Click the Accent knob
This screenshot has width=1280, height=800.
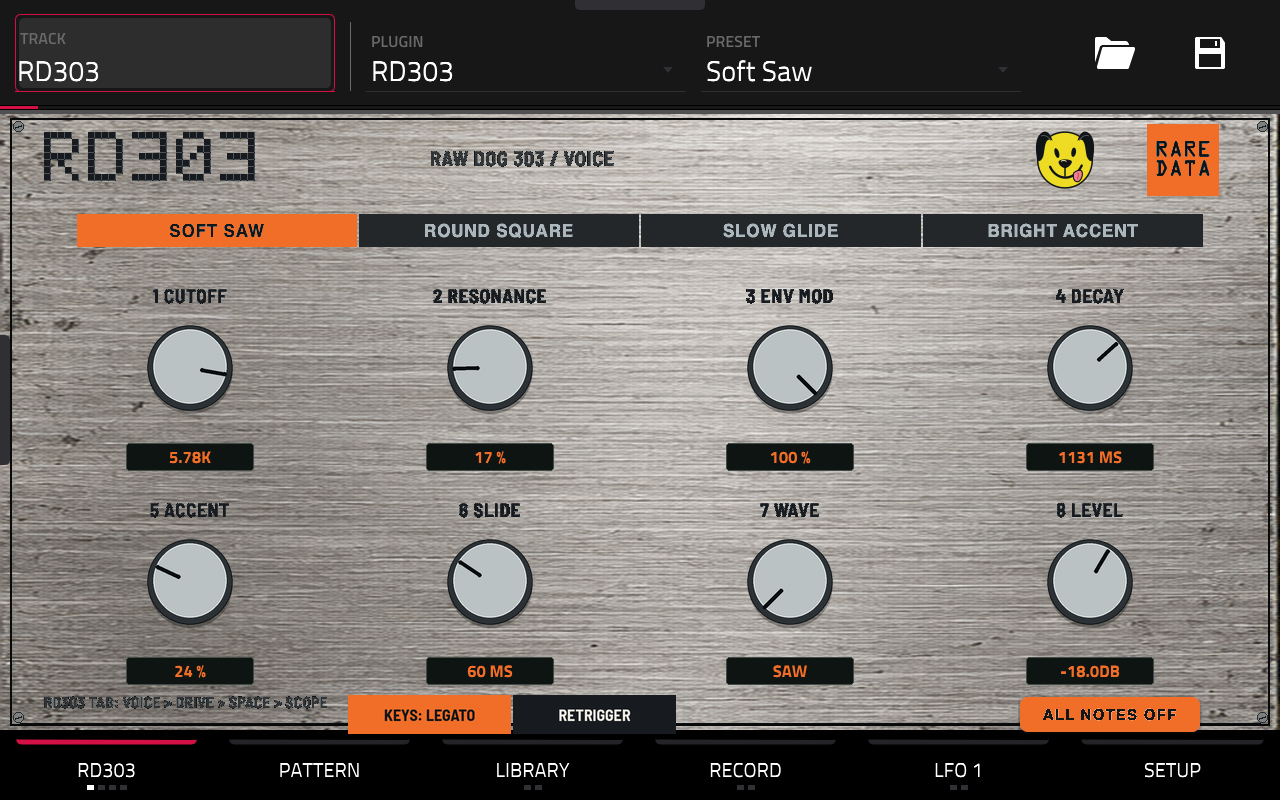point(190,582)
